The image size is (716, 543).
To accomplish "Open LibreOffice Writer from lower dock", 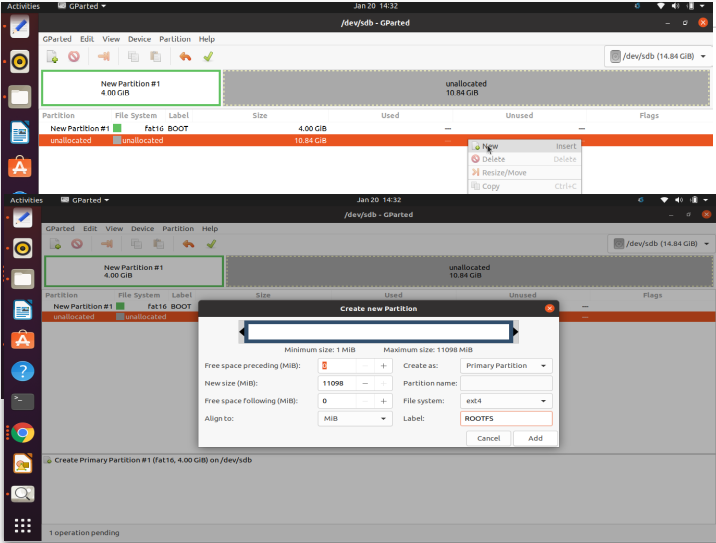I will [22, 311].
